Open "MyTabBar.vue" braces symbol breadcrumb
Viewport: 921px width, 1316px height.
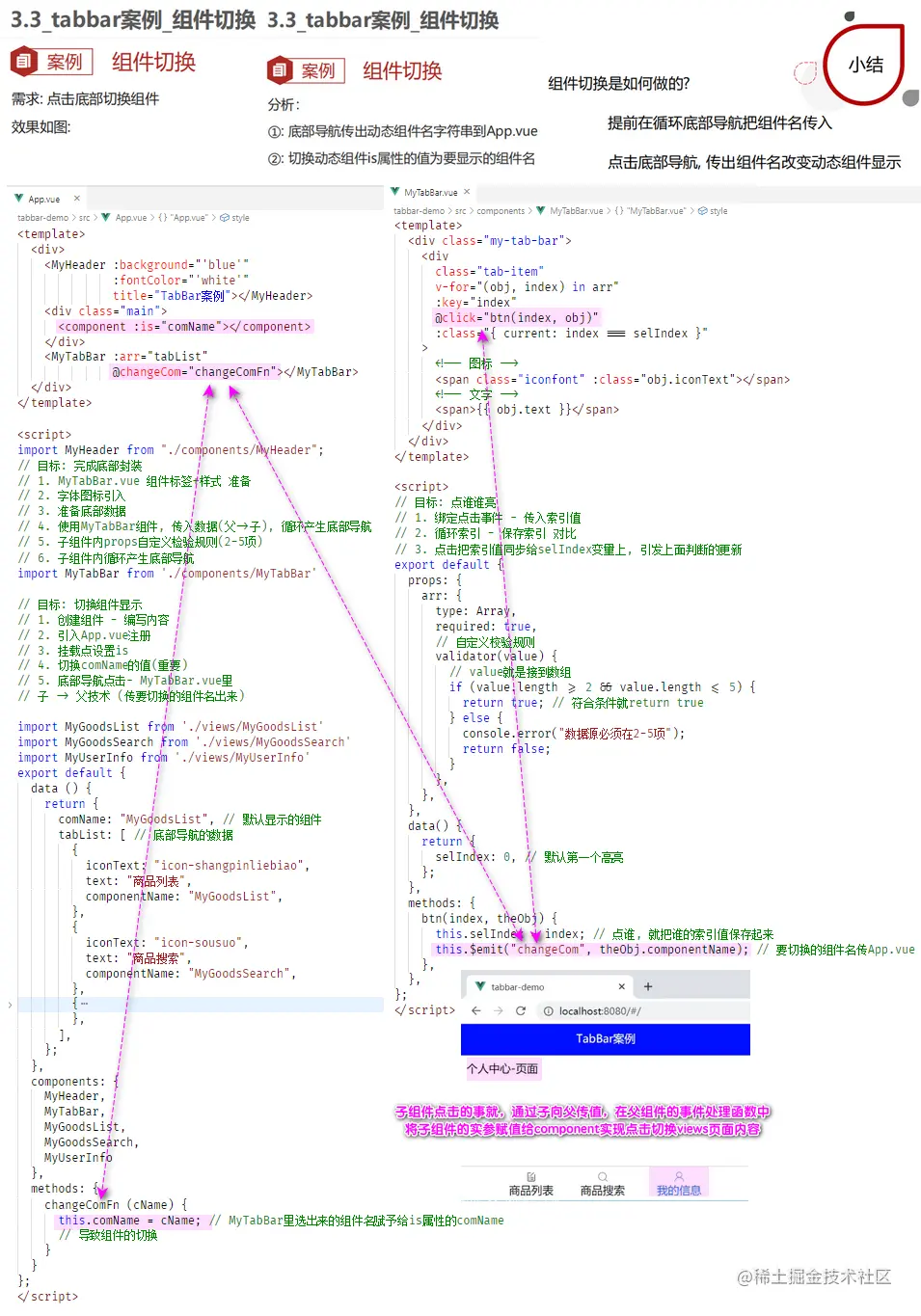pos(650,211)
